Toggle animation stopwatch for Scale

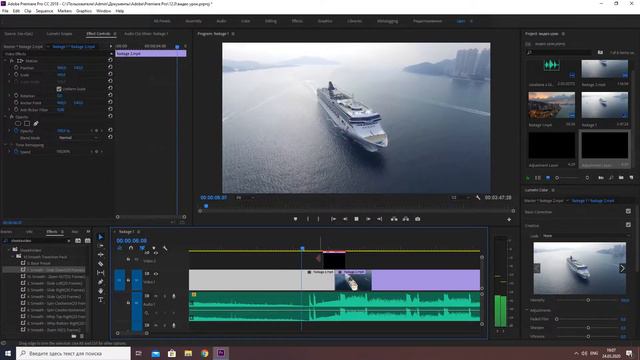(x=16, y=75)
